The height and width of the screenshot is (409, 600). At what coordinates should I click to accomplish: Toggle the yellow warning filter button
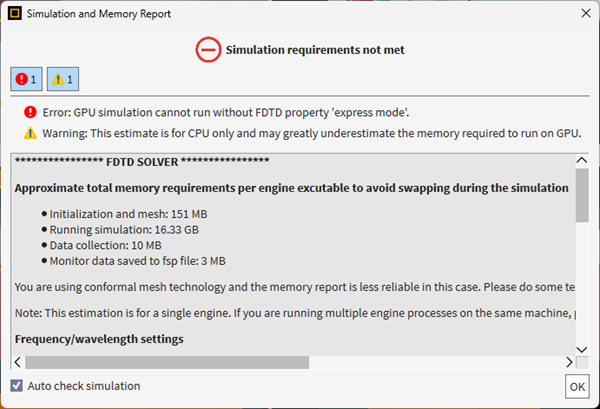(62, 78)
